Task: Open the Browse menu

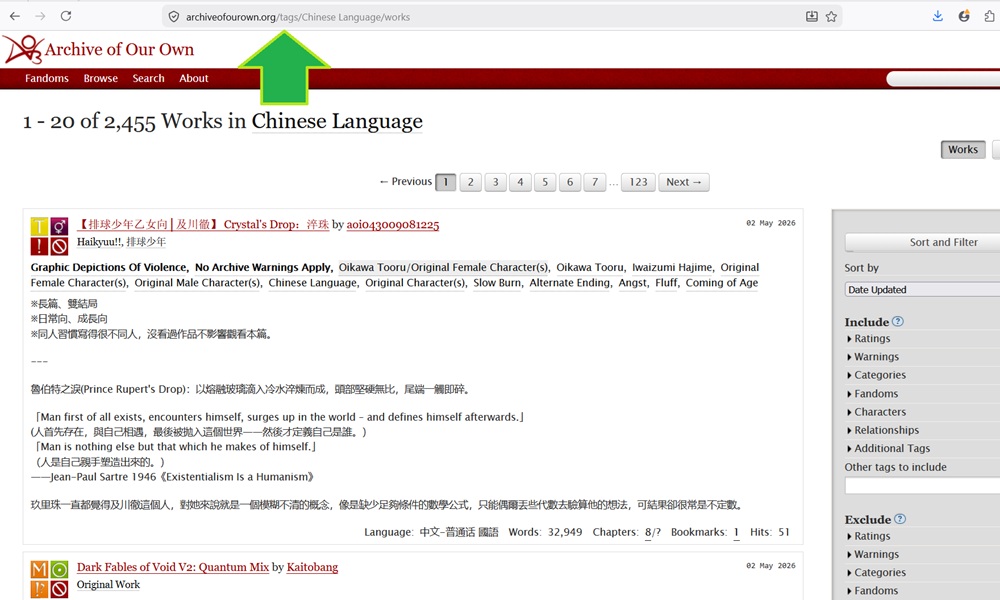Action: pos(101,78)
